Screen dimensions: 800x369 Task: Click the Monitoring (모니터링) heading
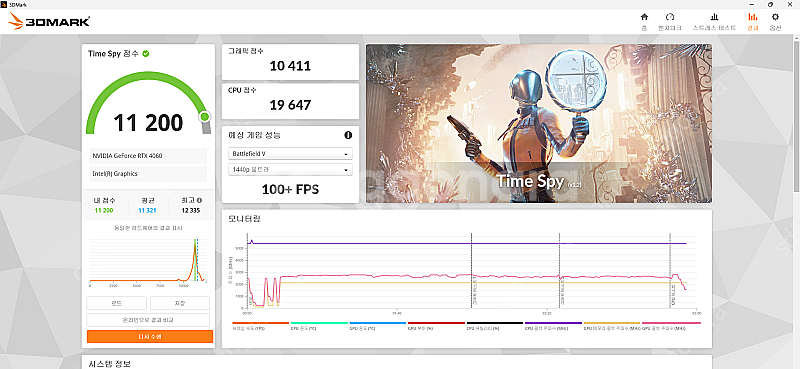click(244, 219)
